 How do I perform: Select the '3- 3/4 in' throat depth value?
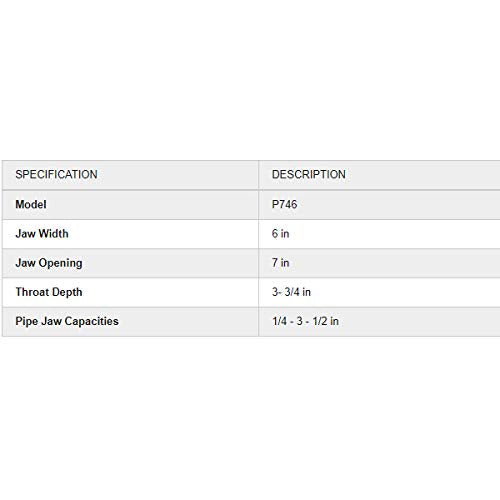tap(291, 292)
